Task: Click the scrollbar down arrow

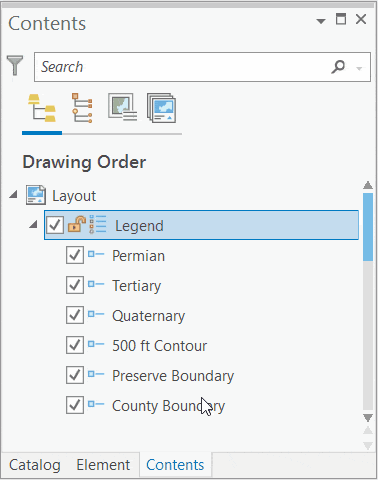Action: [368, 418]
